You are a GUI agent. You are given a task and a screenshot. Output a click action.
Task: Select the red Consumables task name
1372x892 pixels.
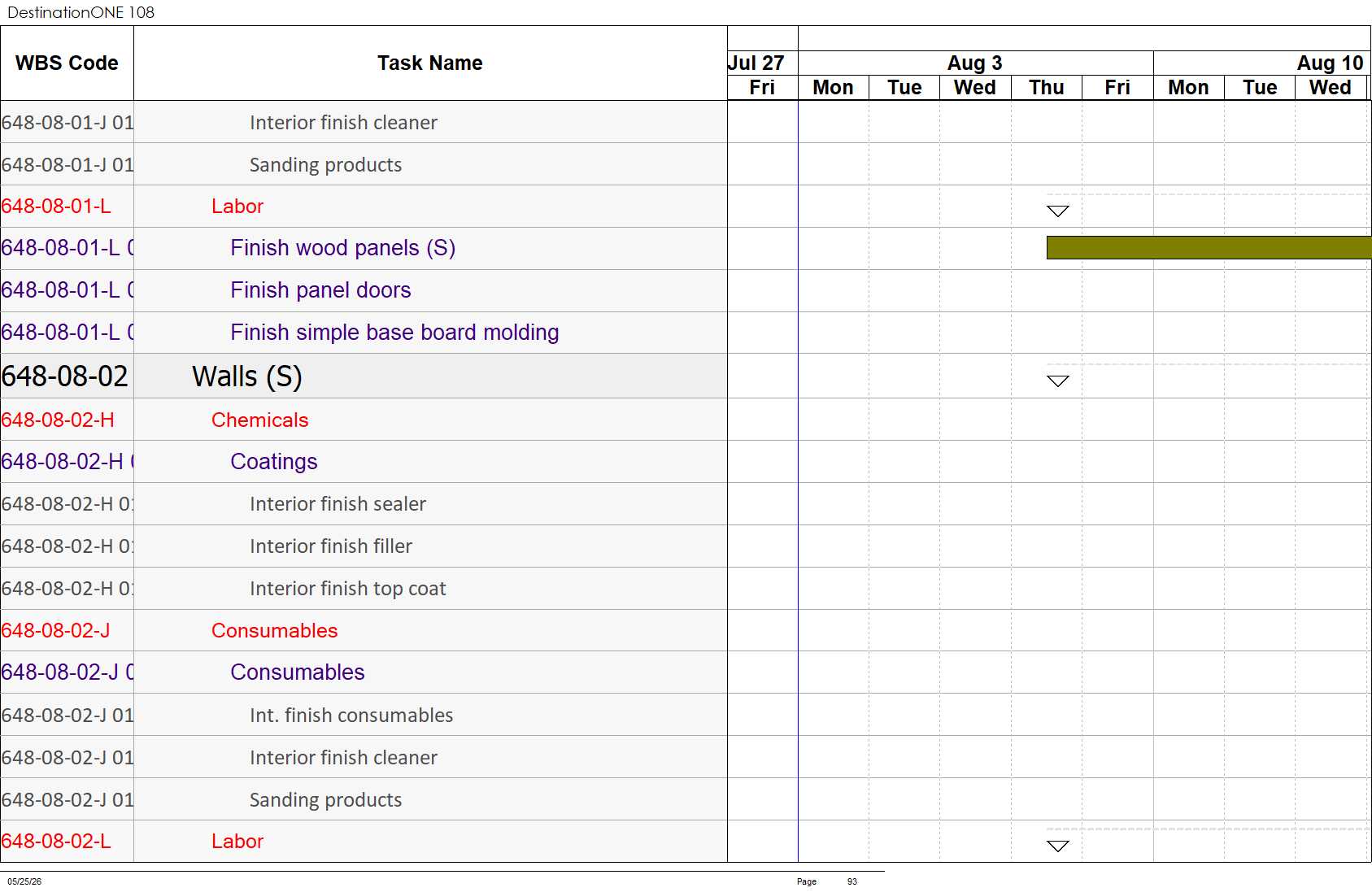274,631
